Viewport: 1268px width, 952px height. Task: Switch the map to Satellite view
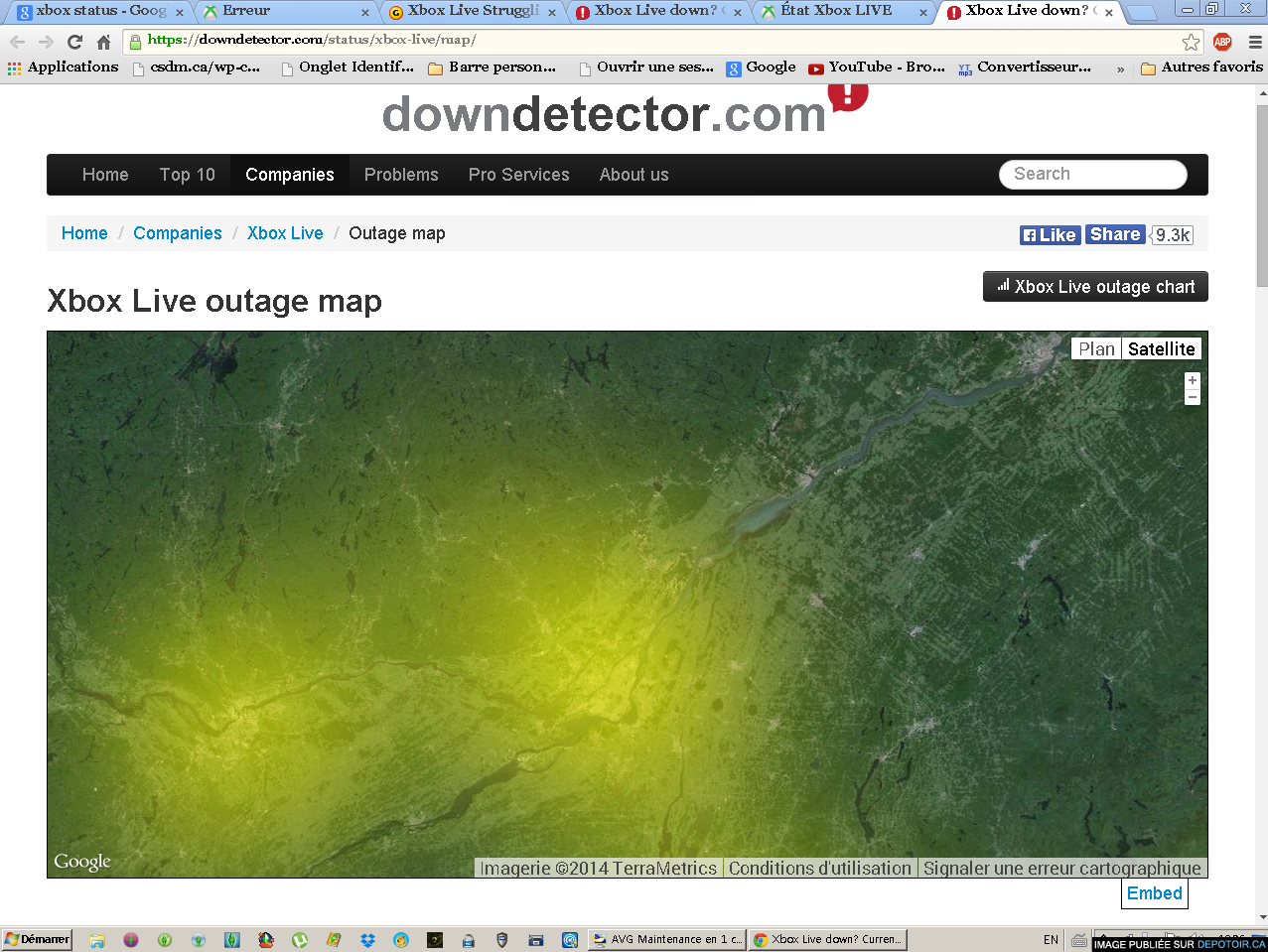click(1162, 349)
